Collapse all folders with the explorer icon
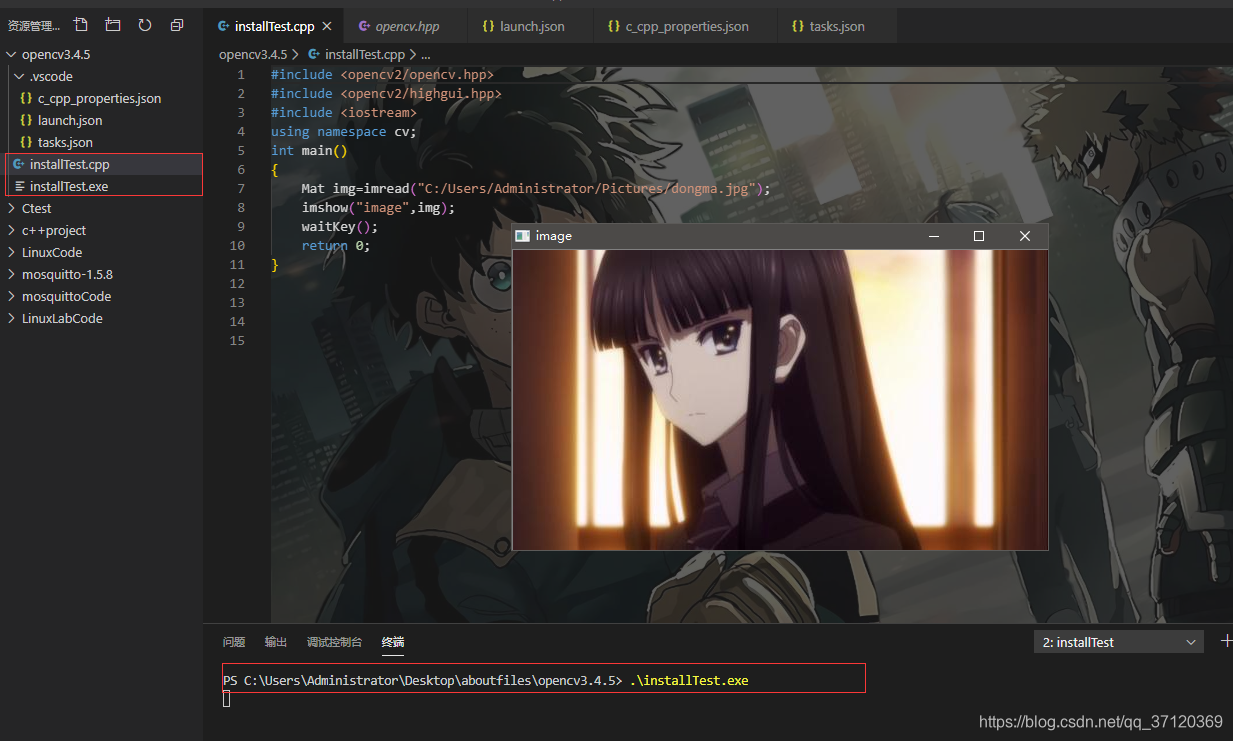Viewport: 1233px width, 741px height. (x=177, y=25)
